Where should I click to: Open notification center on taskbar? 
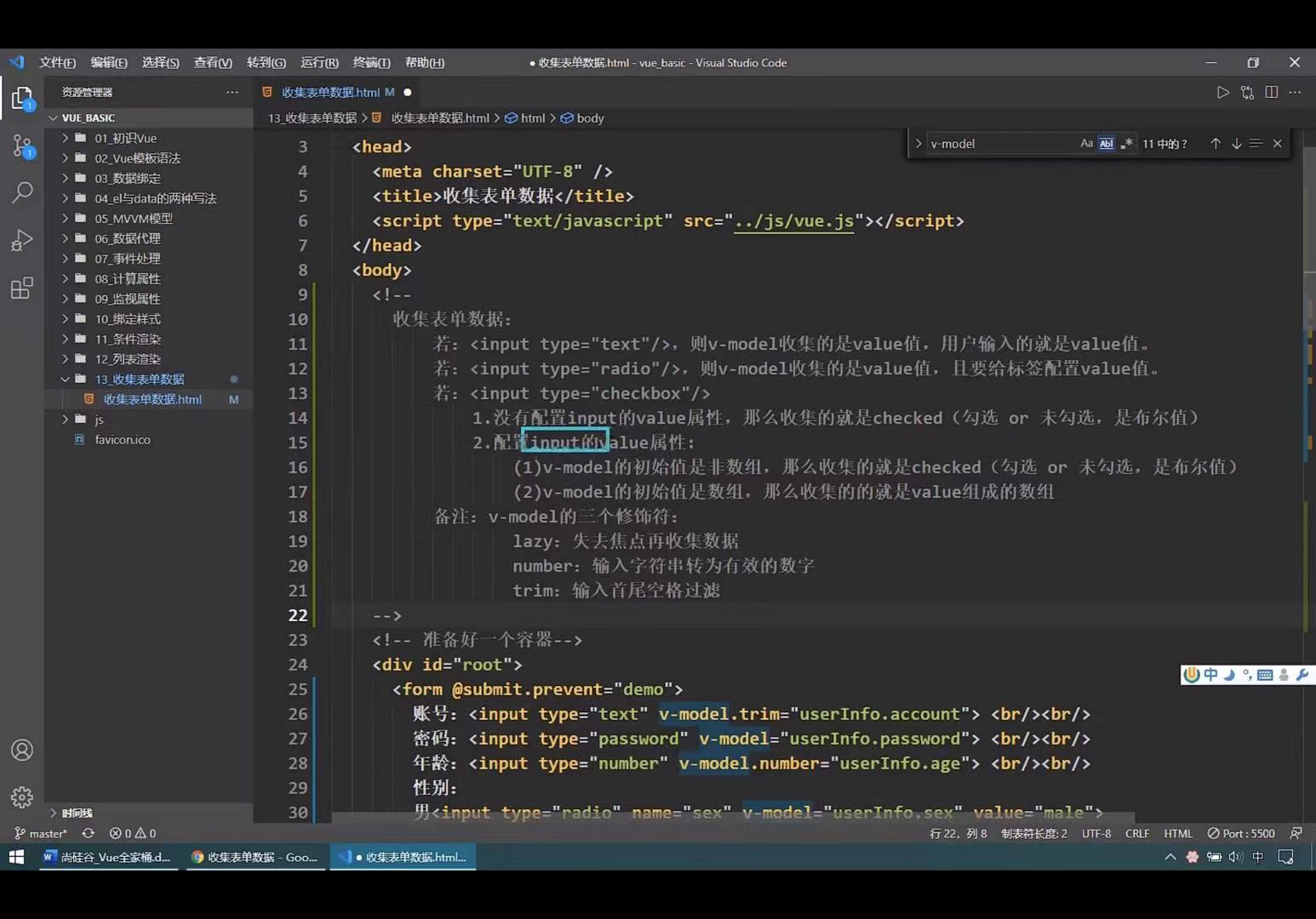pos(1285,857)
